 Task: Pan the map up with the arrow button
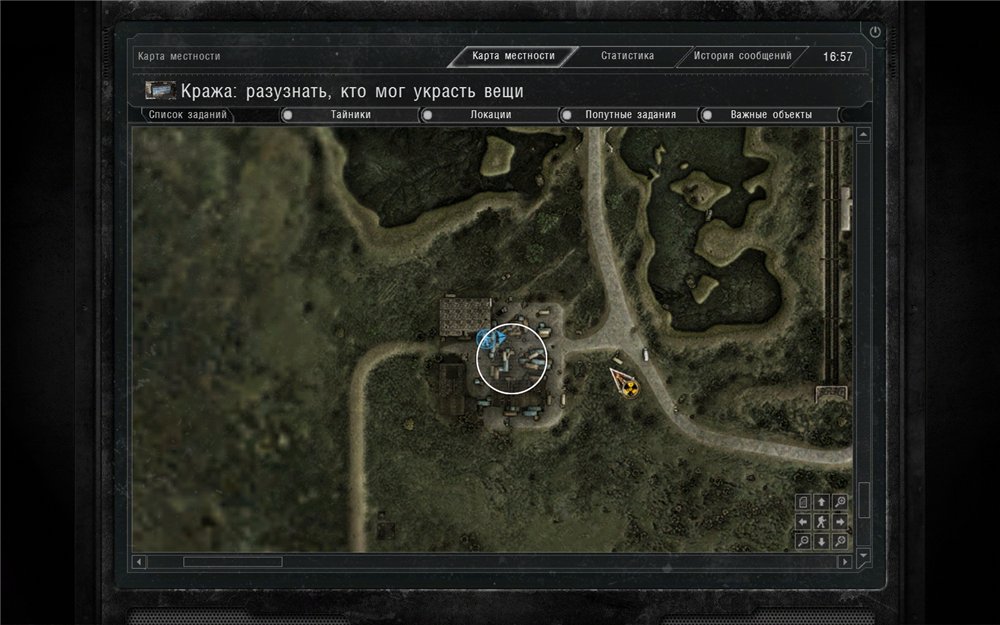[821, 502]
